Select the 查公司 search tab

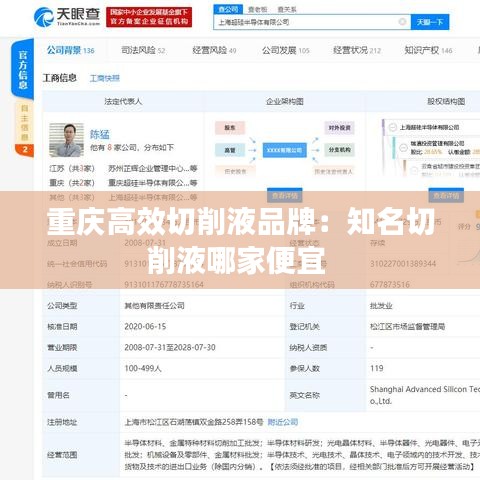click(x=228, y=9)
